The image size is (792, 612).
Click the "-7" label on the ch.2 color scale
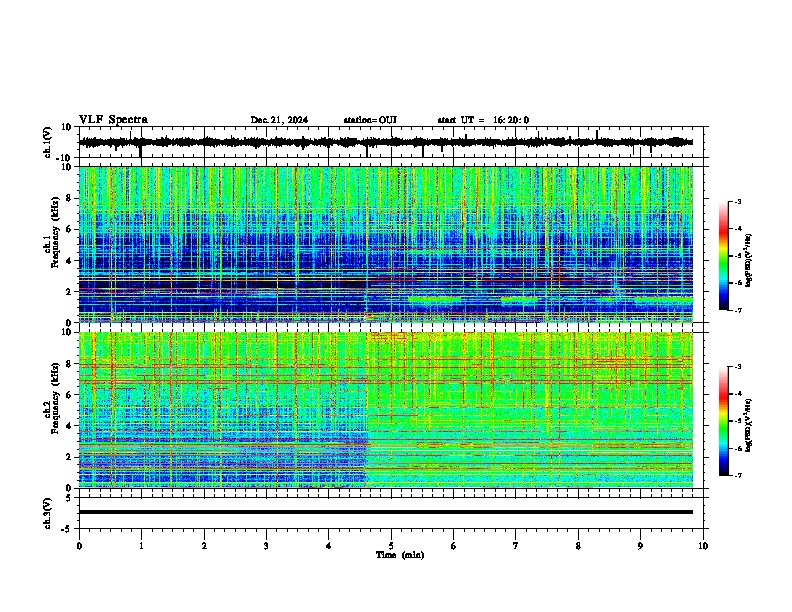[x=737, y=475]
